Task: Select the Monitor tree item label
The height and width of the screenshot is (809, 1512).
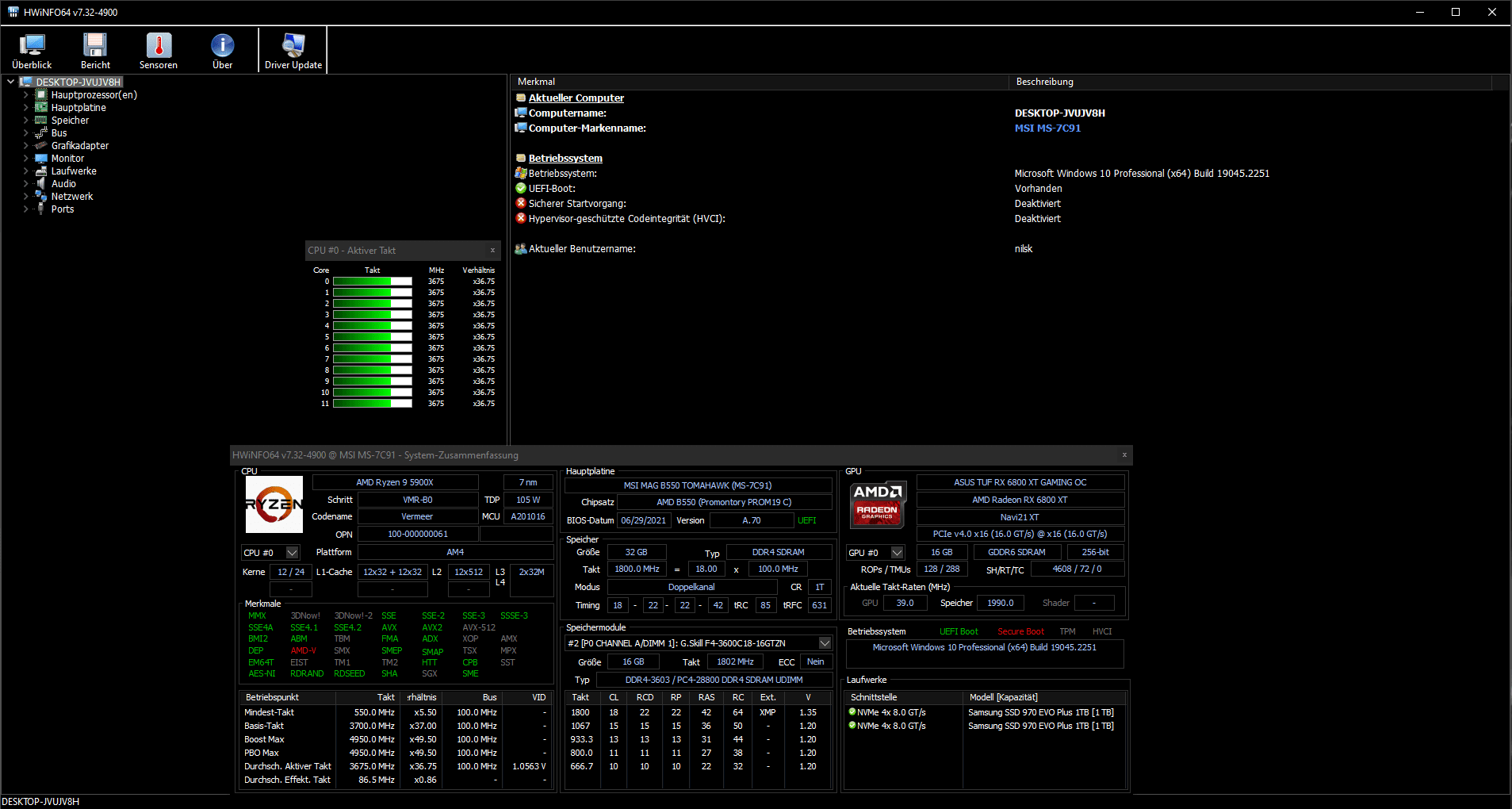Action: [x=67, y=159]
